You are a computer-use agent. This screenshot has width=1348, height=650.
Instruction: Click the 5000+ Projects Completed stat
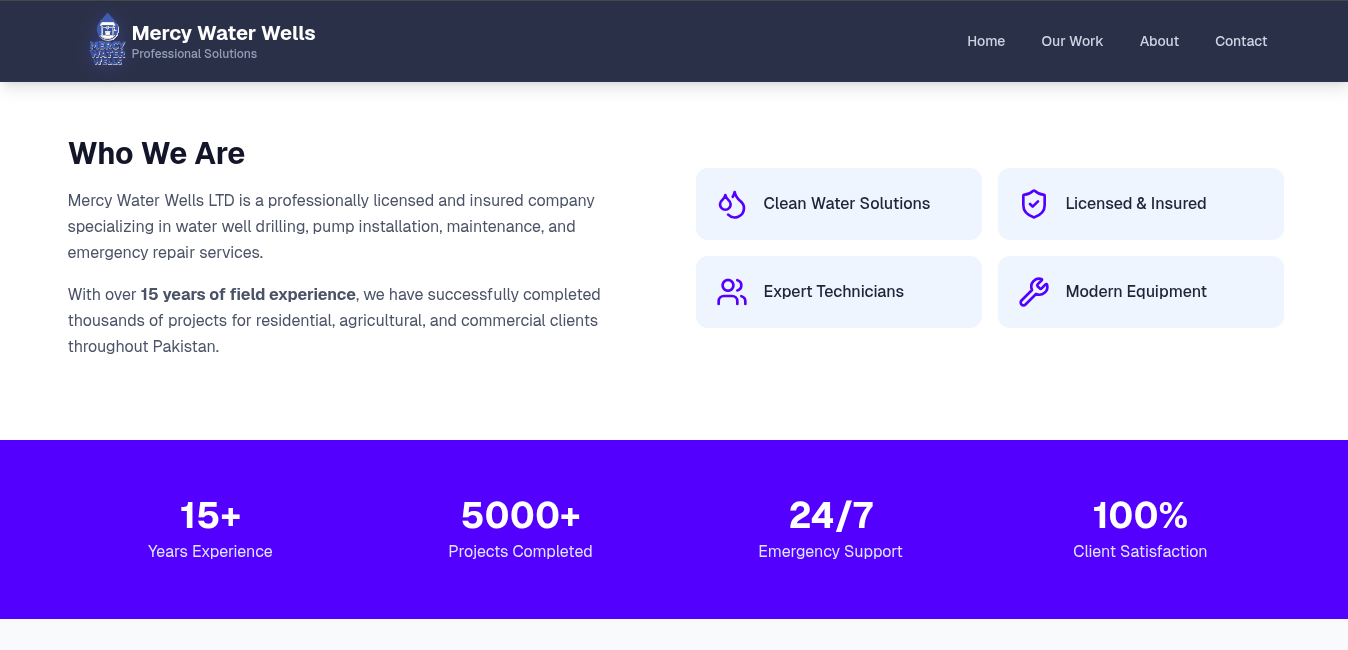click(x=520, y=528)
